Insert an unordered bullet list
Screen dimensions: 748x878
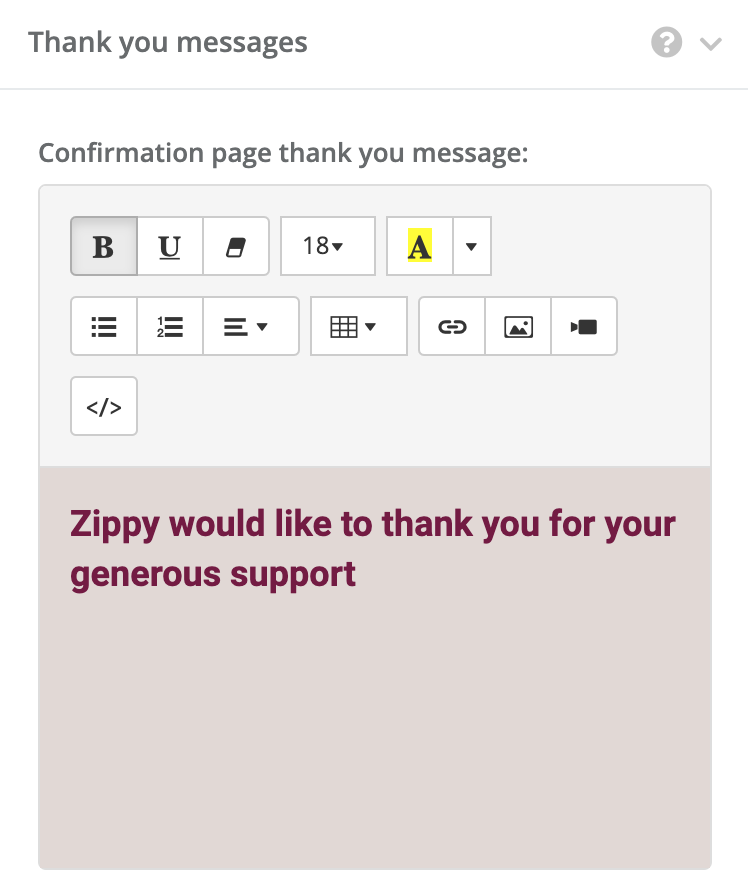tap(104, 326)
